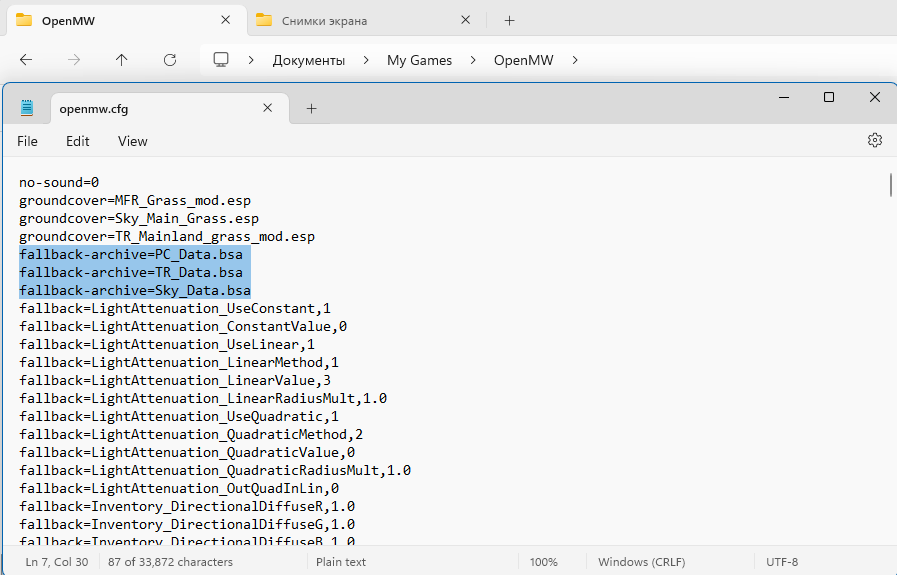
Task: Click the Explorer forward arrow
Action: coord(74,60)
